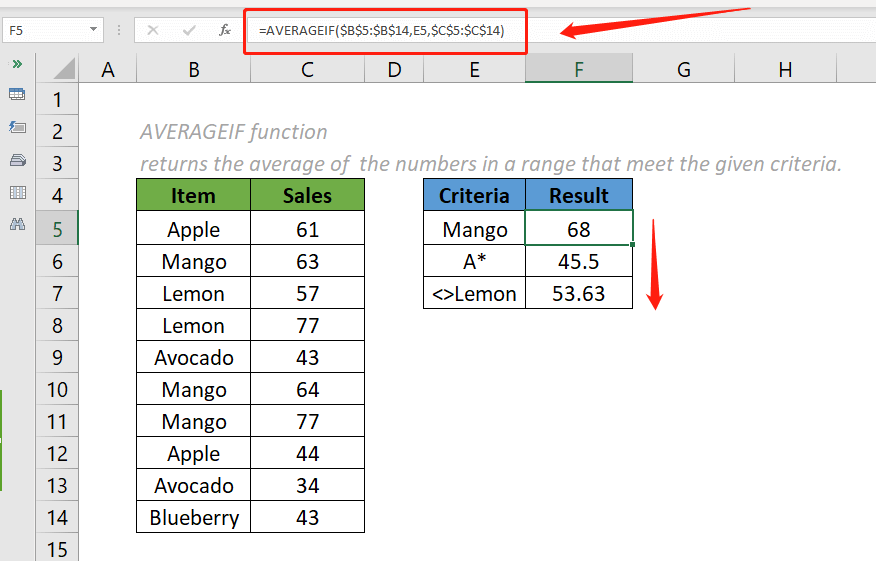Click the green Sales header cell

tap(307, 196)
